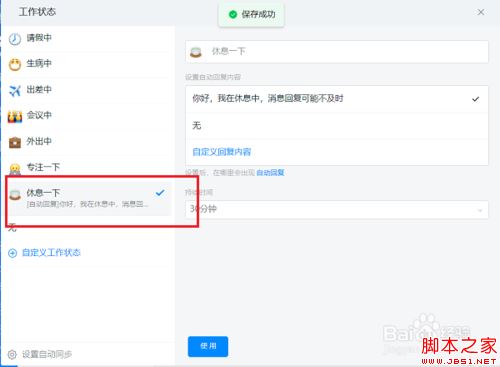Click the 工作状态 dialog title

click(37, 12)
